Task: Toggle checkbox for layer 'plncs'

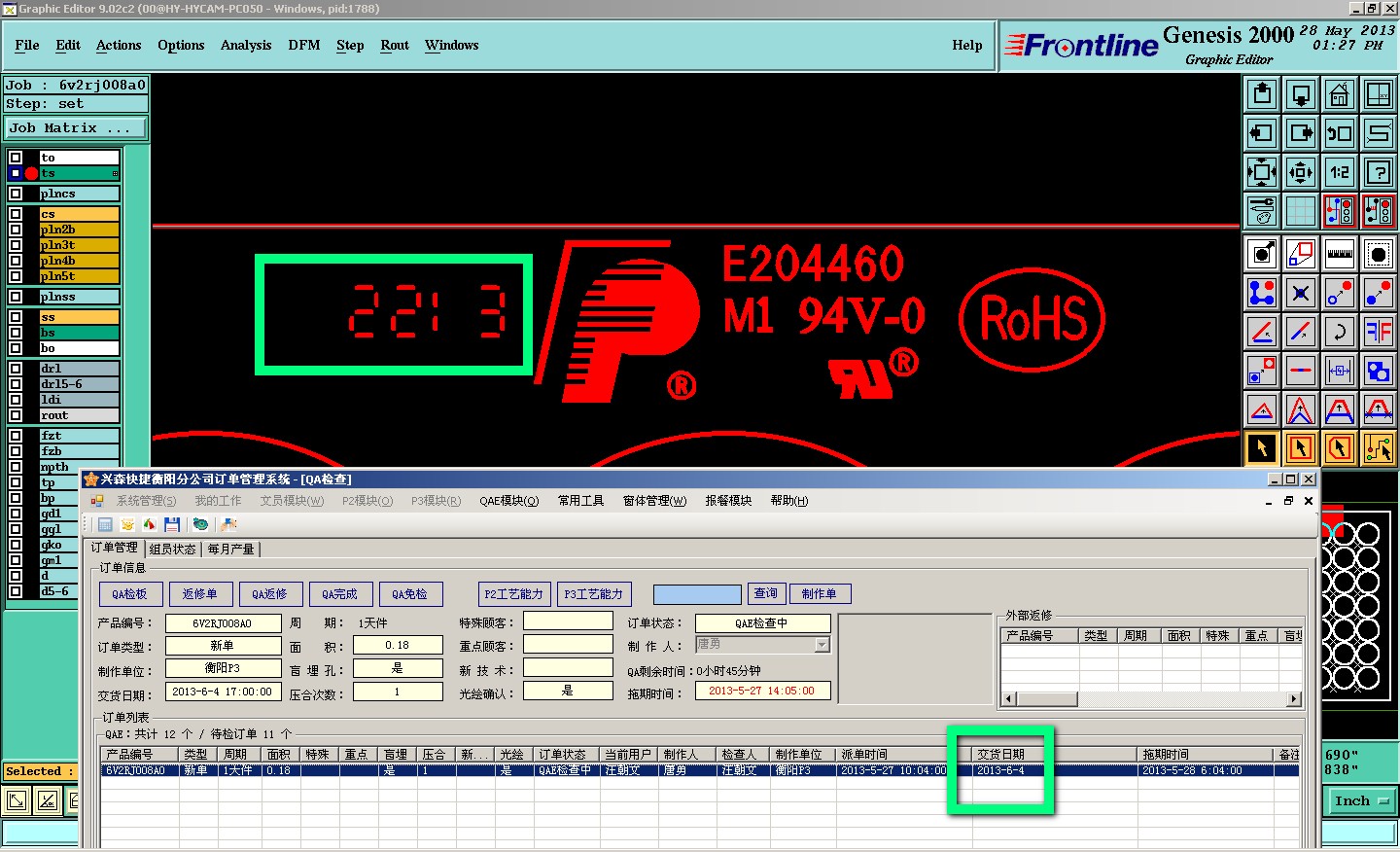Action: (x=16, y=194)
